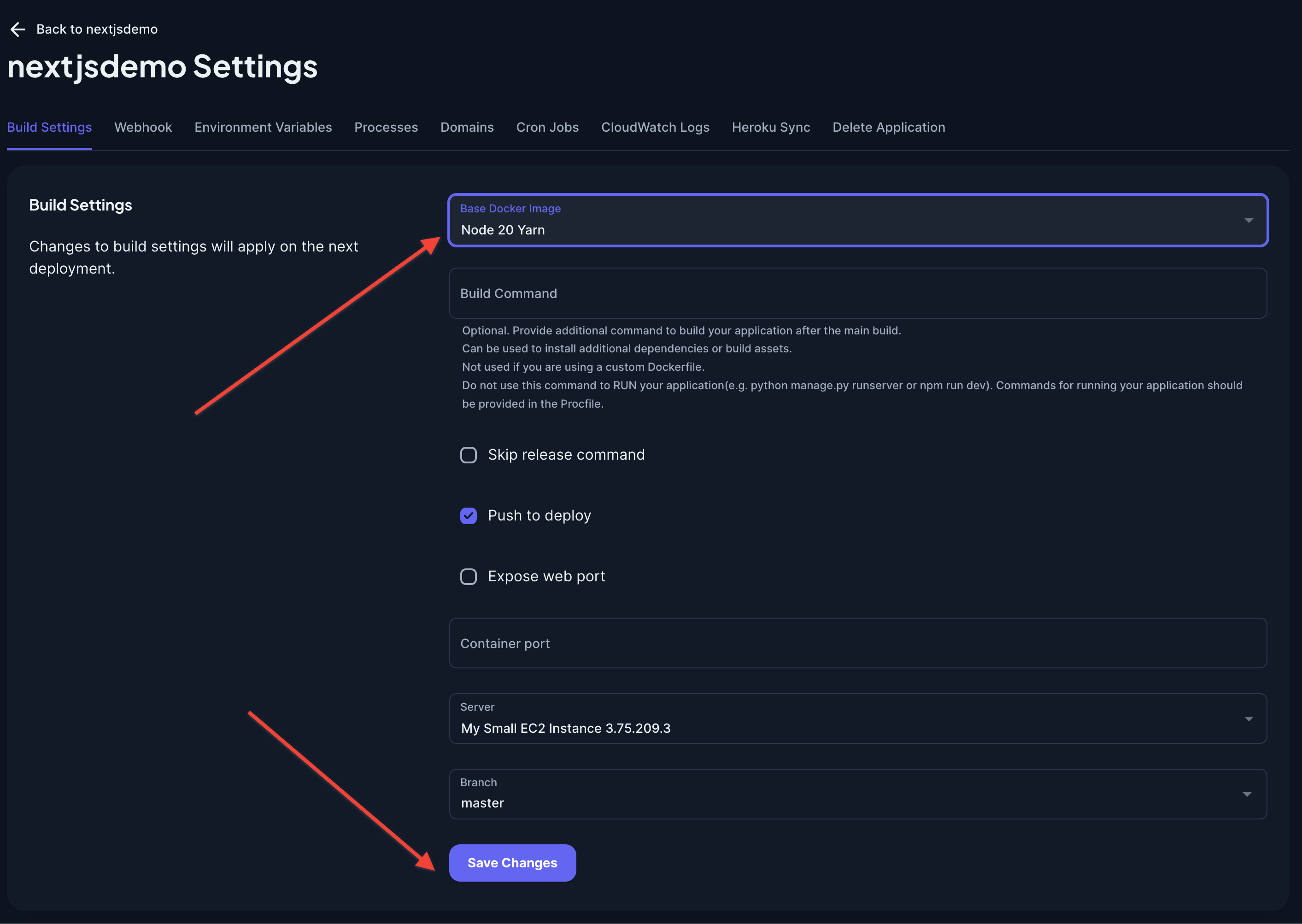
Task: Click the 'nextjsdemo Settings' page heading
Action: coord(162,67)
